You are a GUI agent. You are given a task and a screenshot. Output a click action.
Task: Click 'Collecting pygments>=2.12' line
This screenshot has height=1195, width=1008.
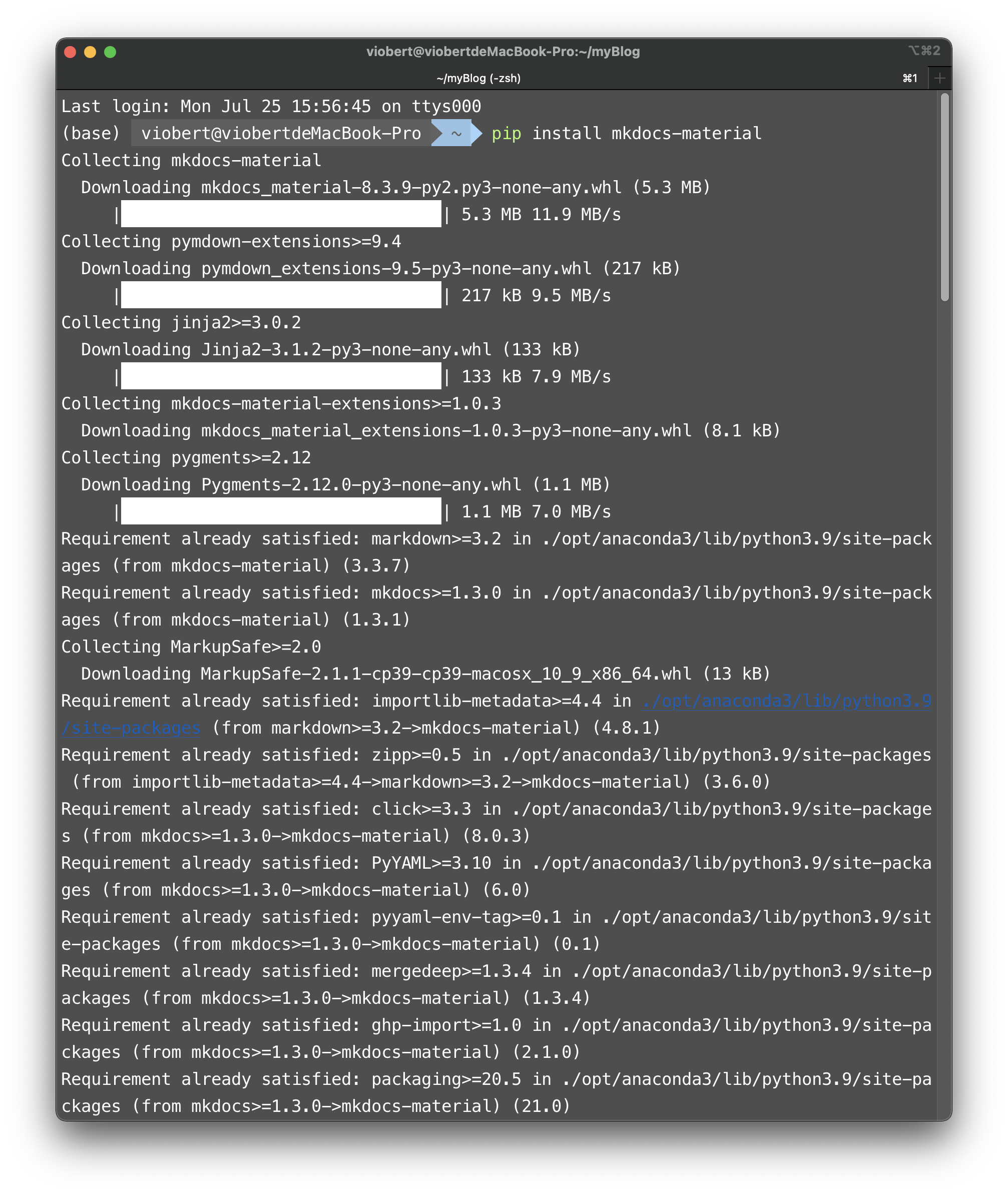tap(186, 457)
